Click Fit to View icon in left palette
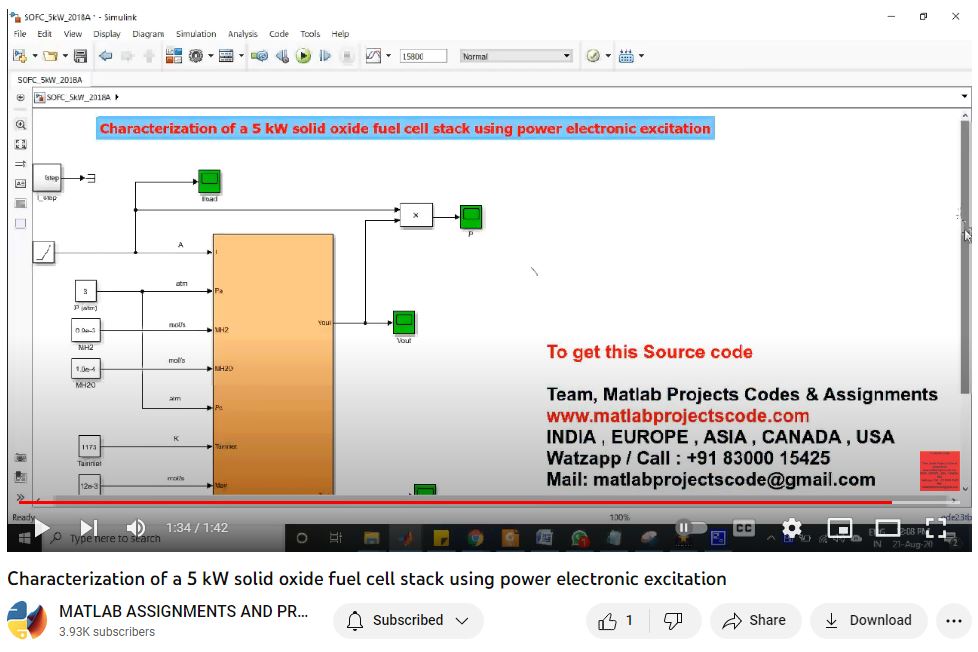 tap(21, 144)
